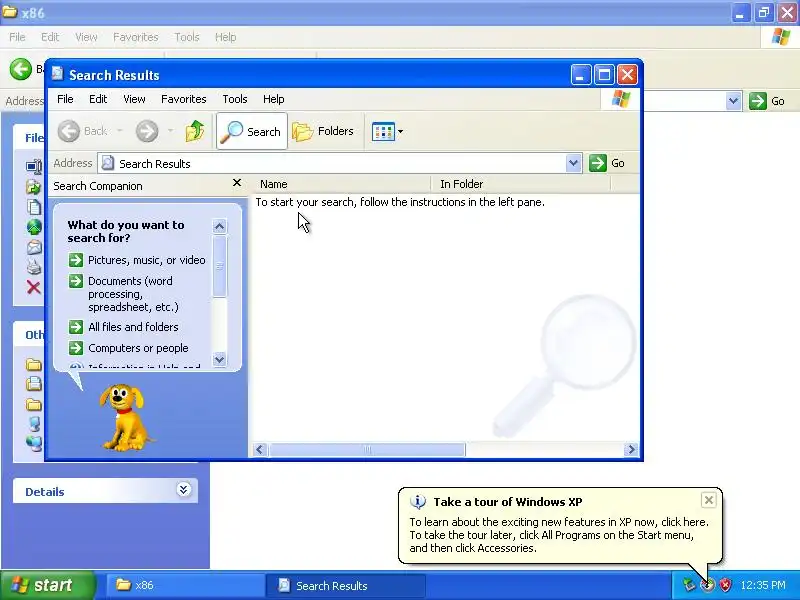Click the red X delete icon in x86 task pane
Screen dimensions: 800x600
tap(34, 288)
